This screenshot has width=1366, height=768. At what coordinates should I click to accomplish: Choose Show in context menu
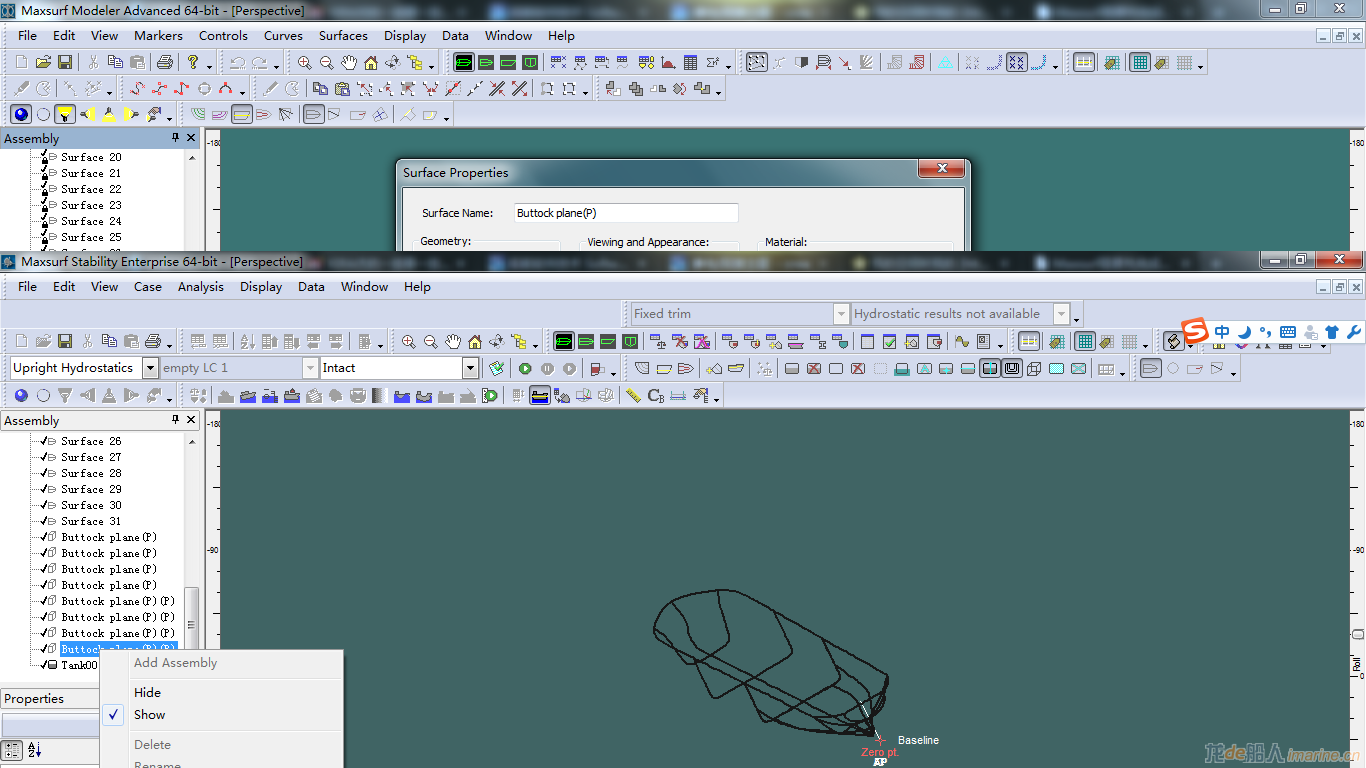click(x=222, y=714)
